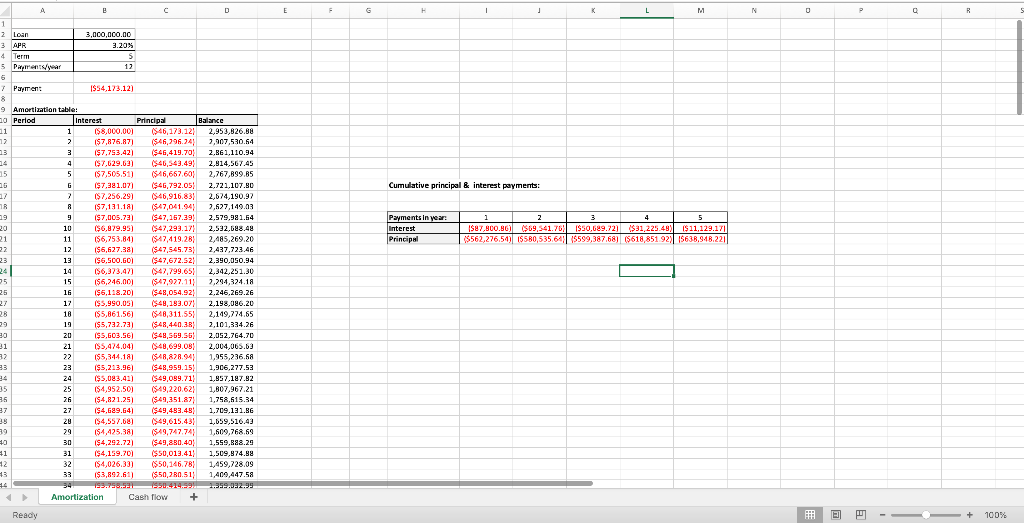Select year 3 interest ($50,689.72)

click(593, 229)
